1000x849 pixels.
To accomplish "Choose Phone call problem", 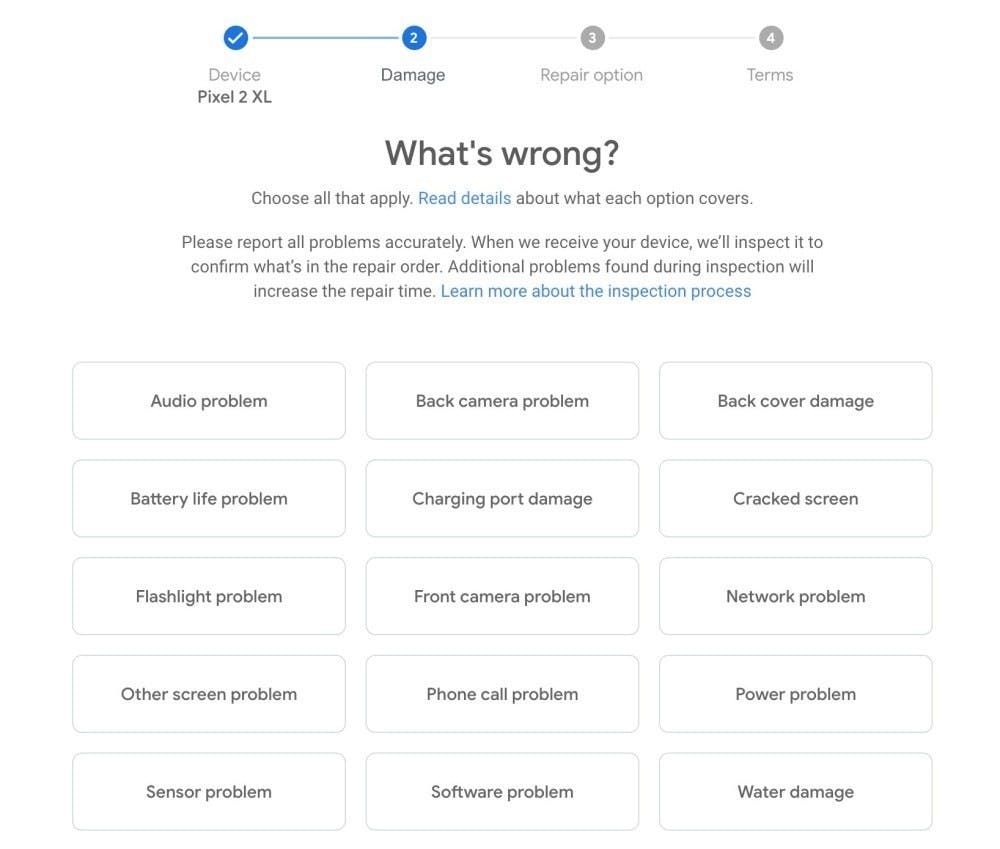I will 502,694.
